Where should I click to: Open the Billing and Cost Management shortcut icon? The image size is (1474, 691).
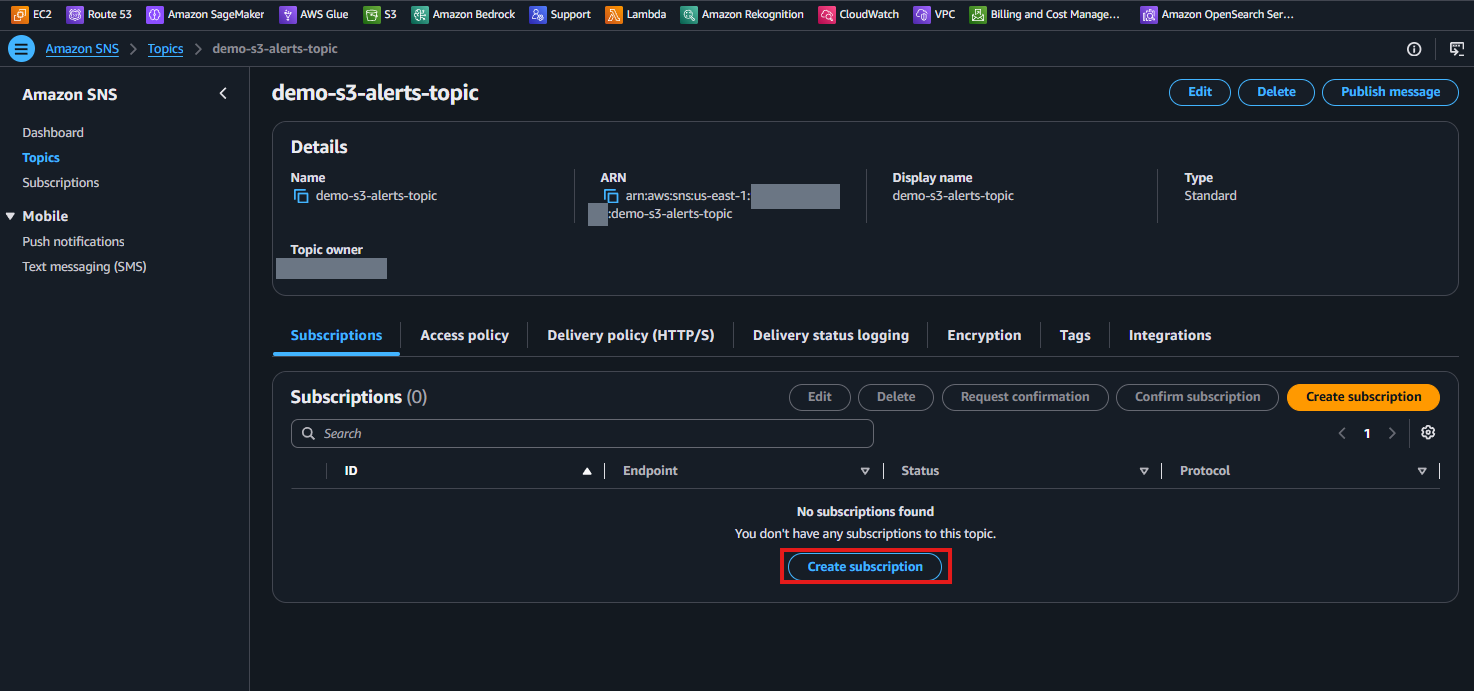point(977,15)
